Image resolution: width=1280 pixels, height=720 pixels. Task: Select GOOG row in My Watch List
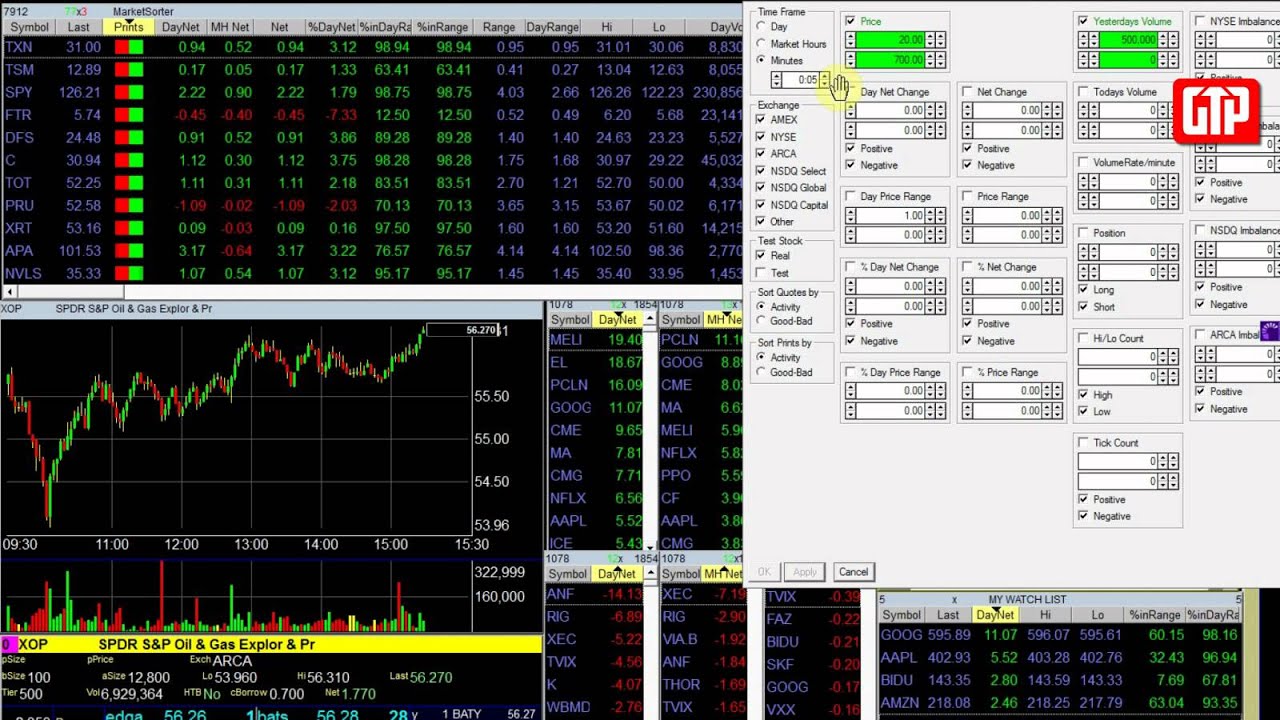(x=1059, y=635)
